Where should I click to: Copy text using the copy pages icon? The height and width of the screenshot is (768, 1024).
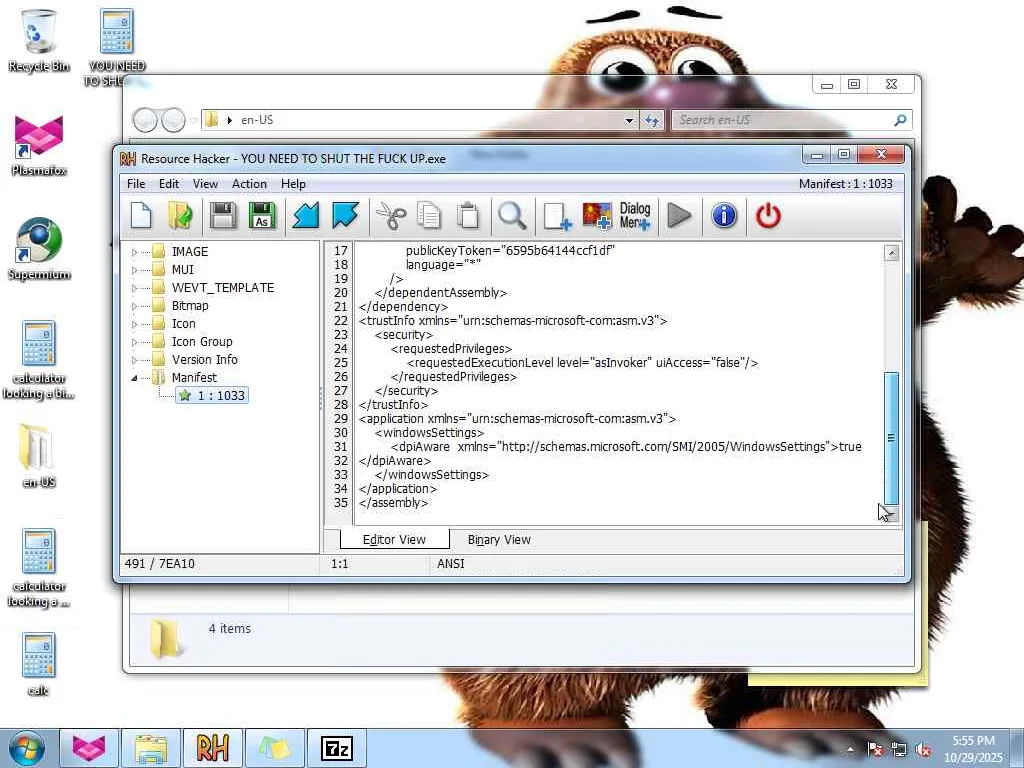click(429, 216)
